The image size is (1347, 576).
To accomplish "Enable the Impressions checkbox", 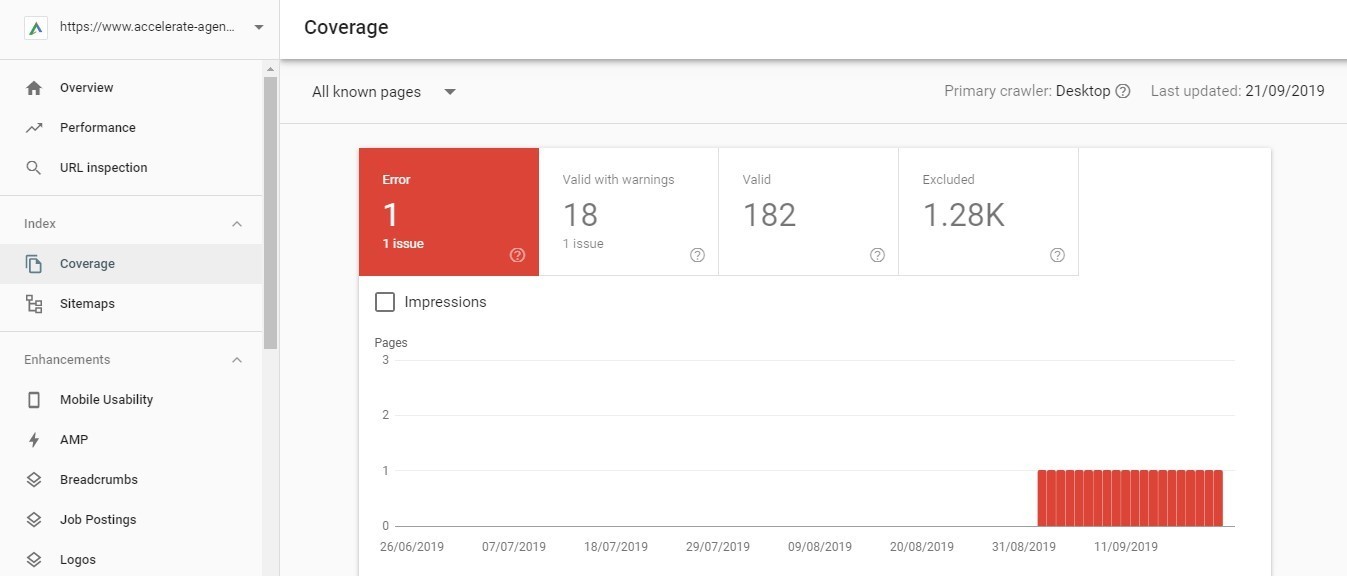I will tap(385, 302).
